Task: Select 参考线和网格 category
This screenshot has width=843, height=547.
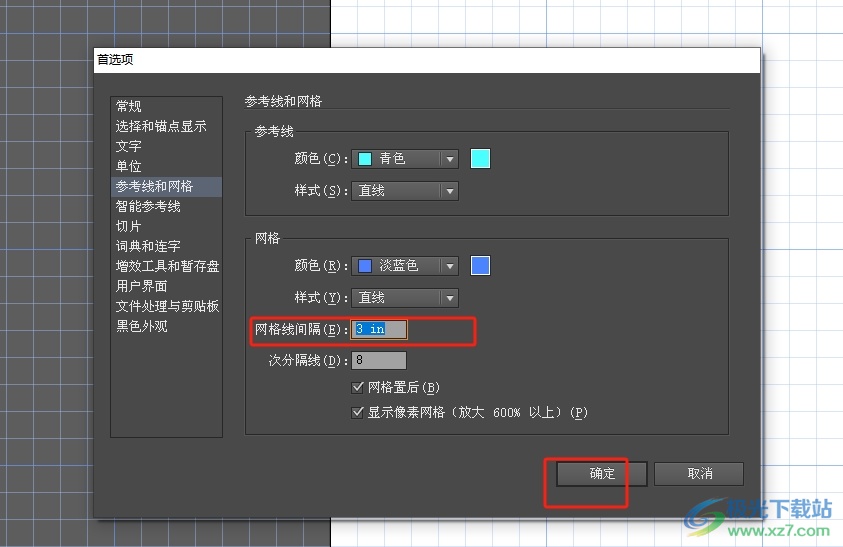Action: coord(166,187)
